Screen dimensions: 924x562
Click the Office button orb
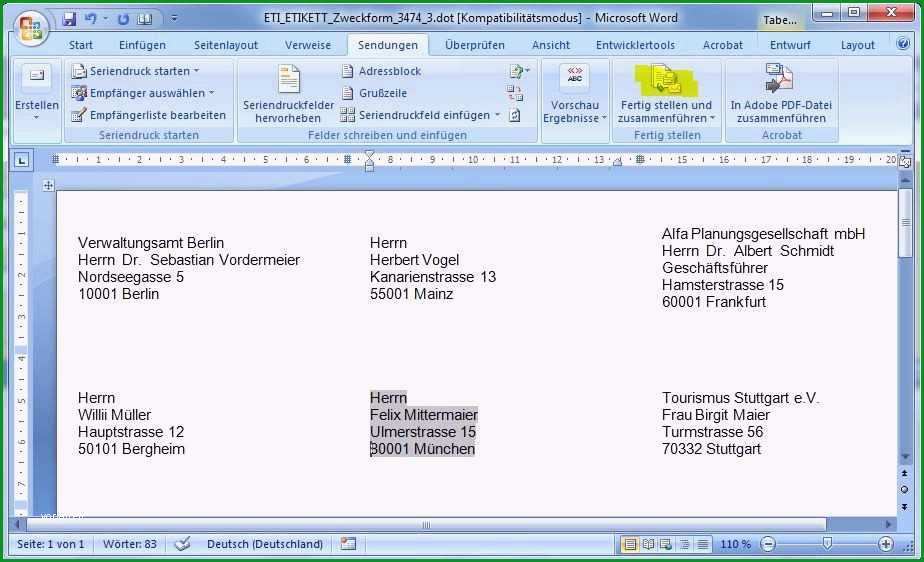(x=31, y=28)
